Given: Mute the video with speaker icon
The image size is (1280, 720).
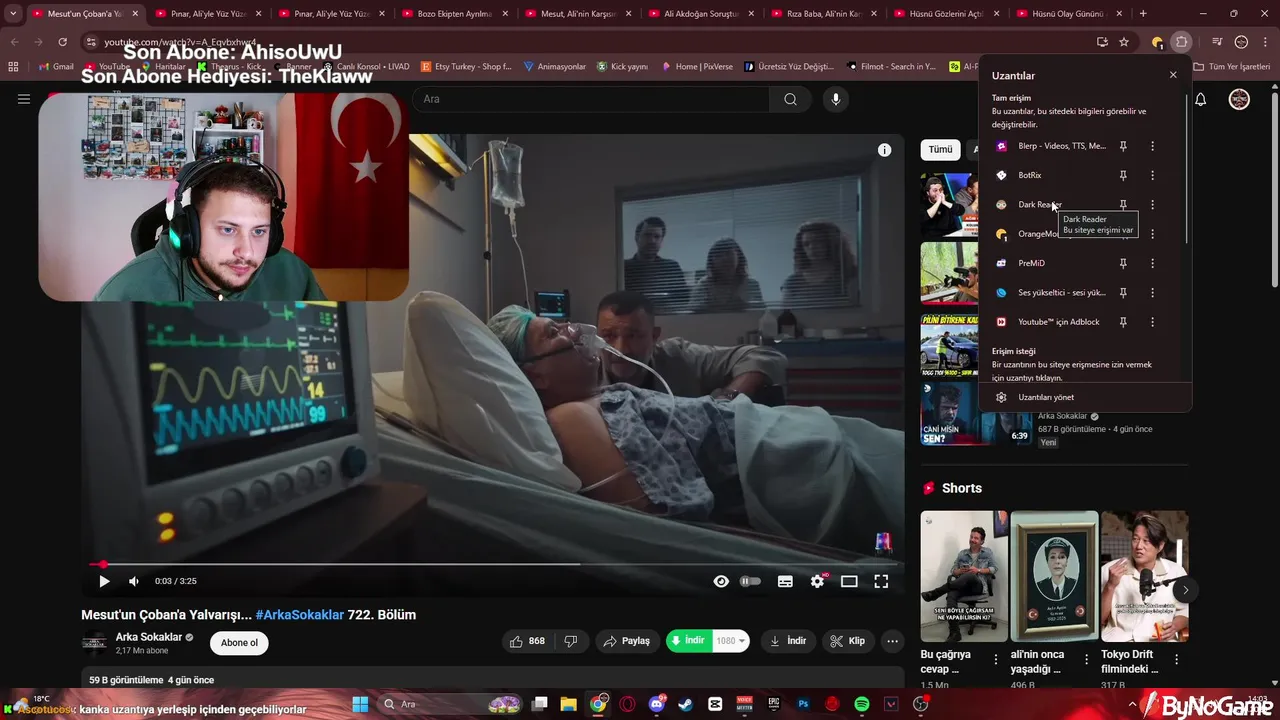Looking at the screenshot, I should (134, 581).
